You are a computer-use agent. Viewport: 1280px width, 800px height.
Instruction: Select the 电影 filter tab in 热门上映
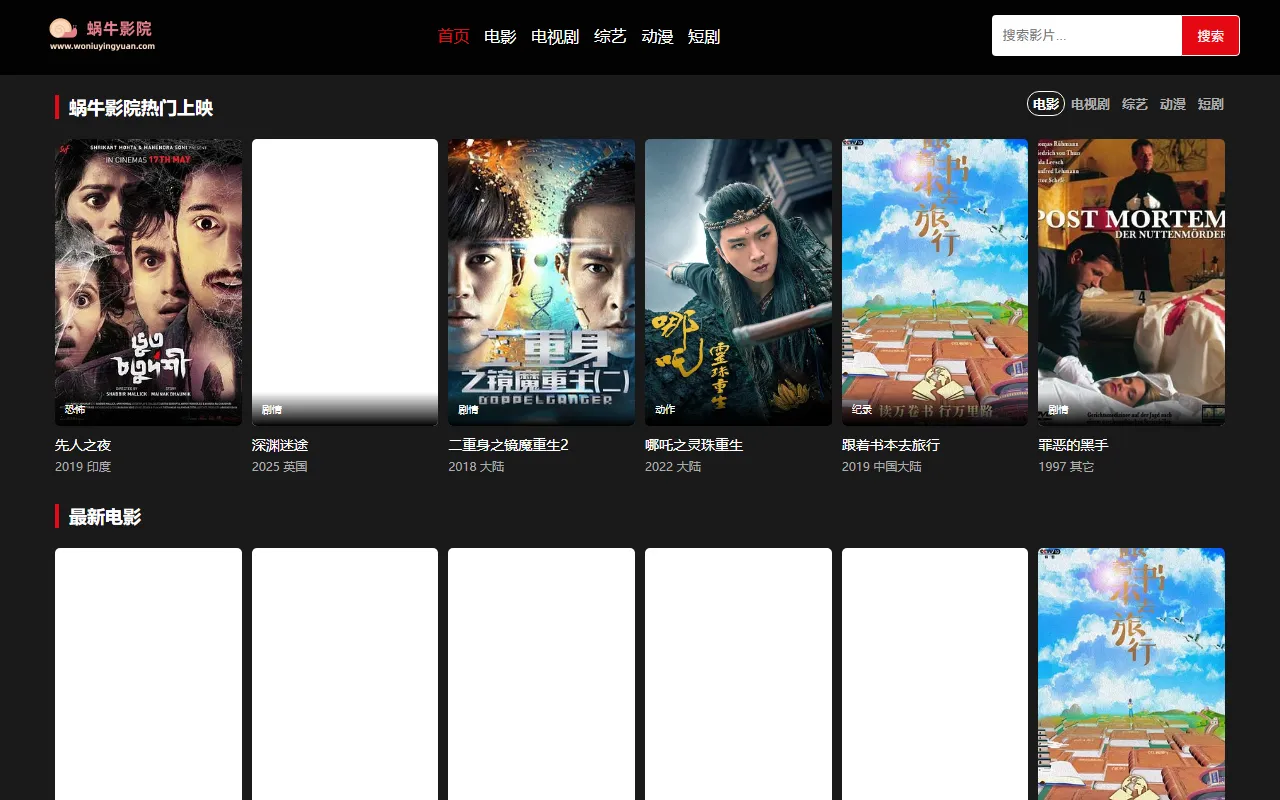(x=1045, y=104)
